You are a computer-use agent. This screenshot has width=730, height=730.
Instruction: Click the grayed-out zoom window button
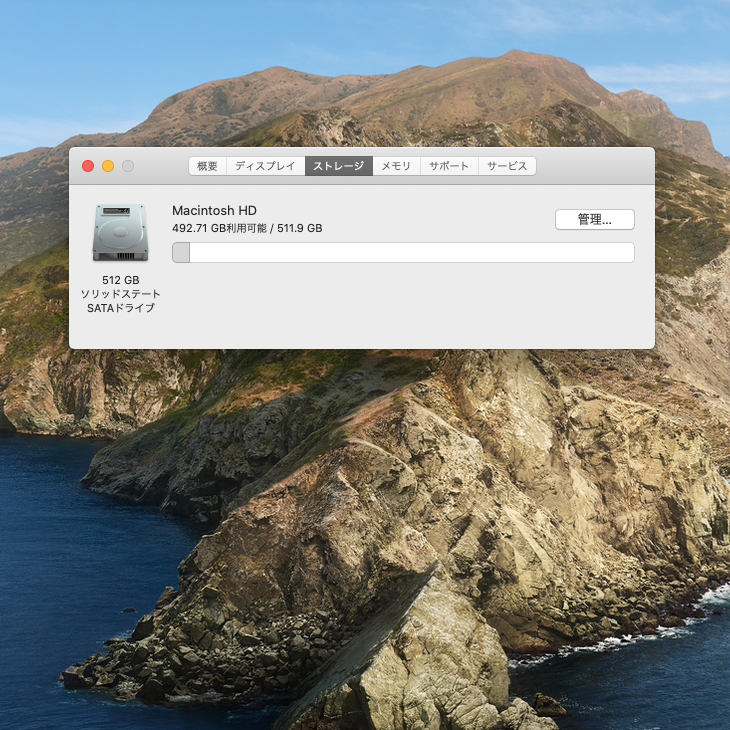coord(128,166)
